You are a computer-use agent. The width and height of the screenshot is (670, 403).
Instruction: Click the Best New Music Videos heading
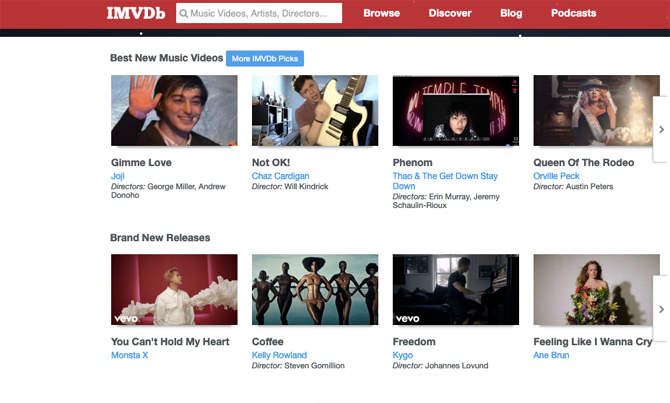(x=167, y=58)
